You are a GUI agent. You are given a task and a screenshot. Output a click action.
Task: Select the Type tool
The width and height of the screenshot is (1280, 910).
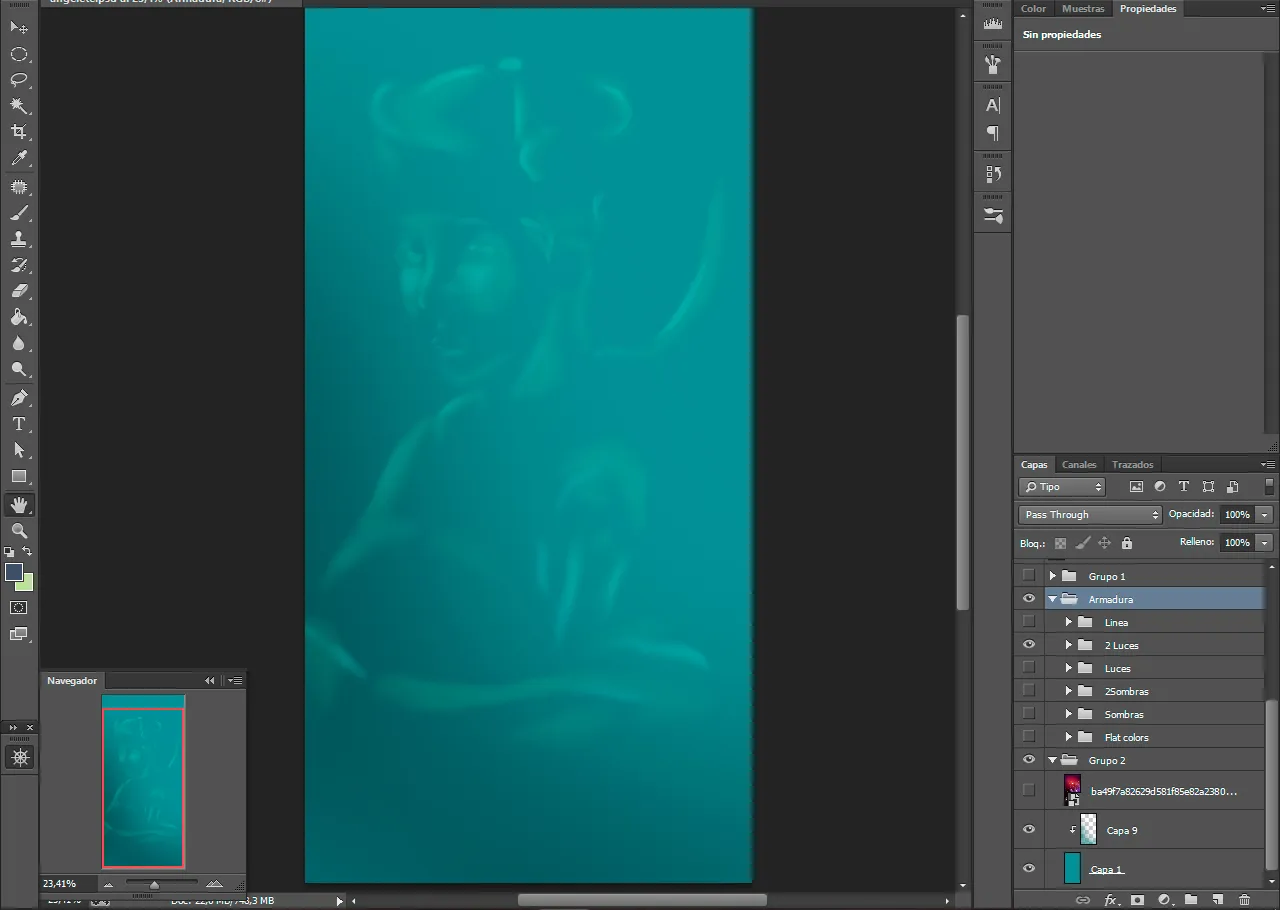(x=19, y=424)
